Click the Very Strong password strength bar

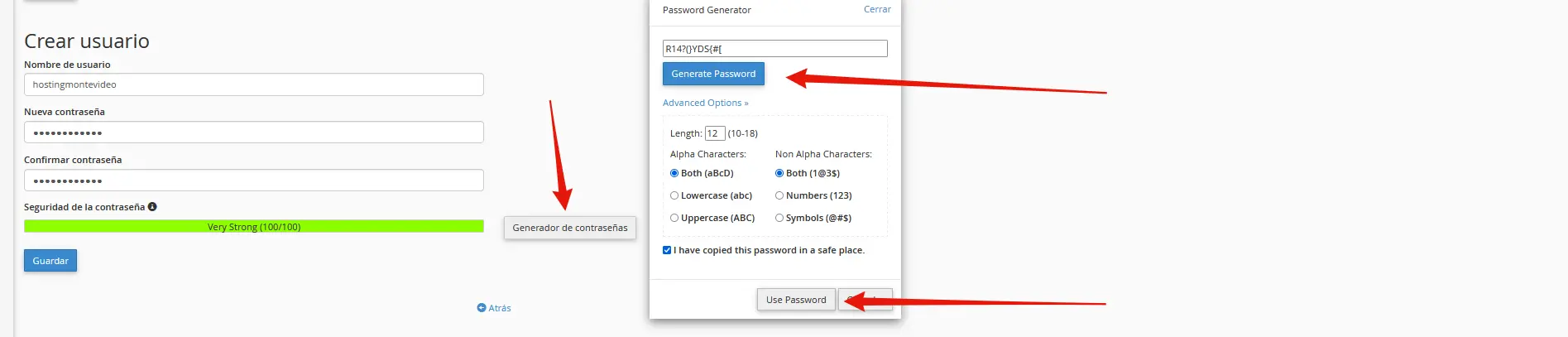click(254, 226)
